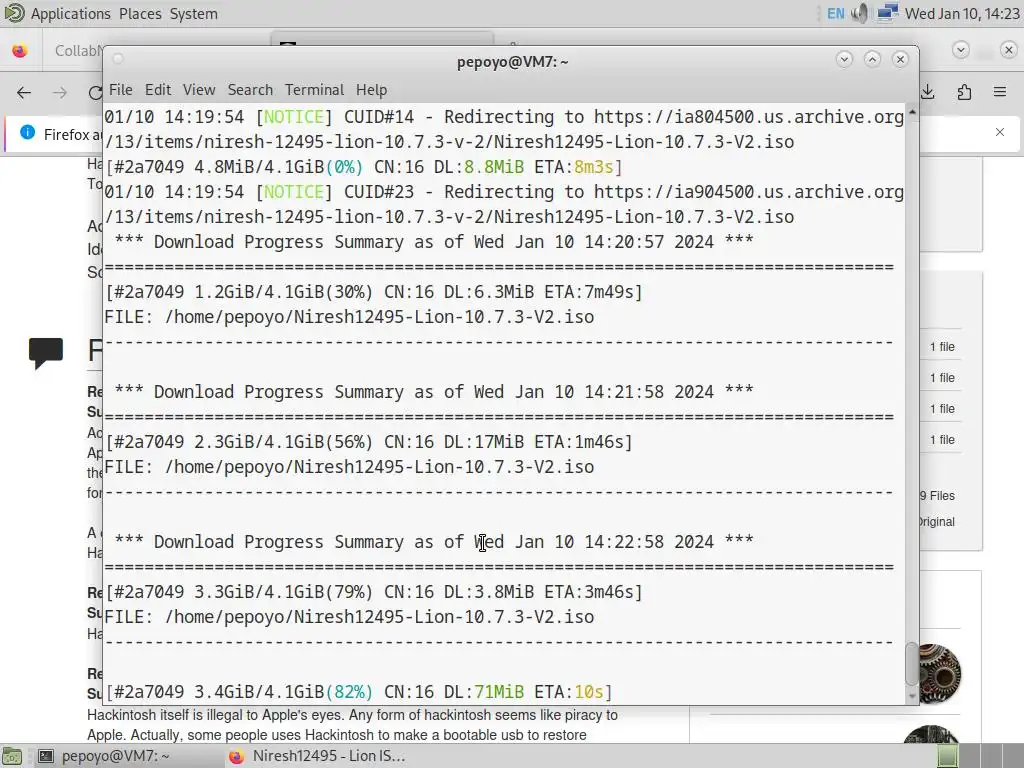Close the pepoyo@VM7 terminal window

tap(901, 59)
